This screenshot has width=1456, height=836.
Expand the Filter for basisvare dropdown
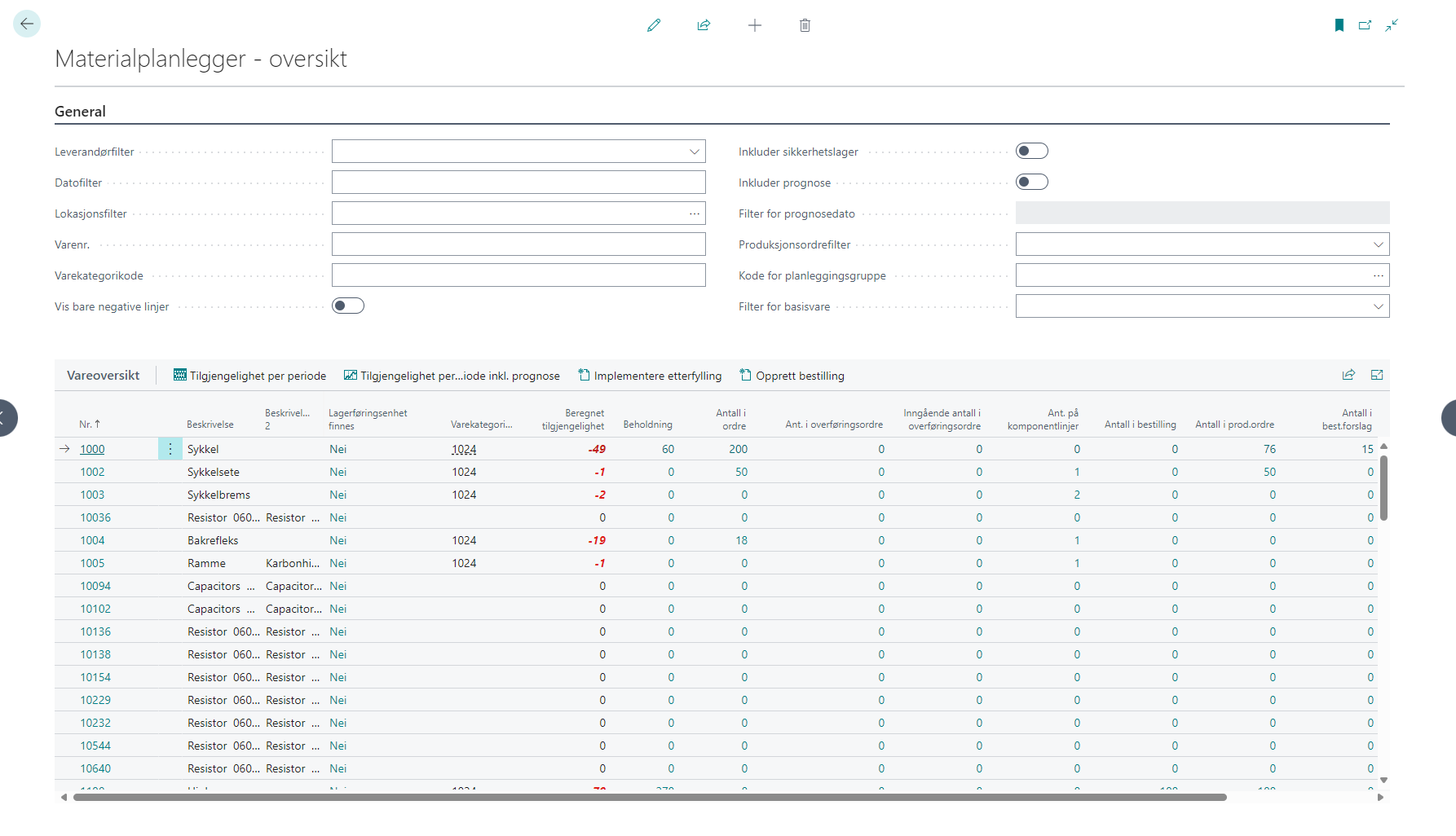click(x=1378, y=306)
